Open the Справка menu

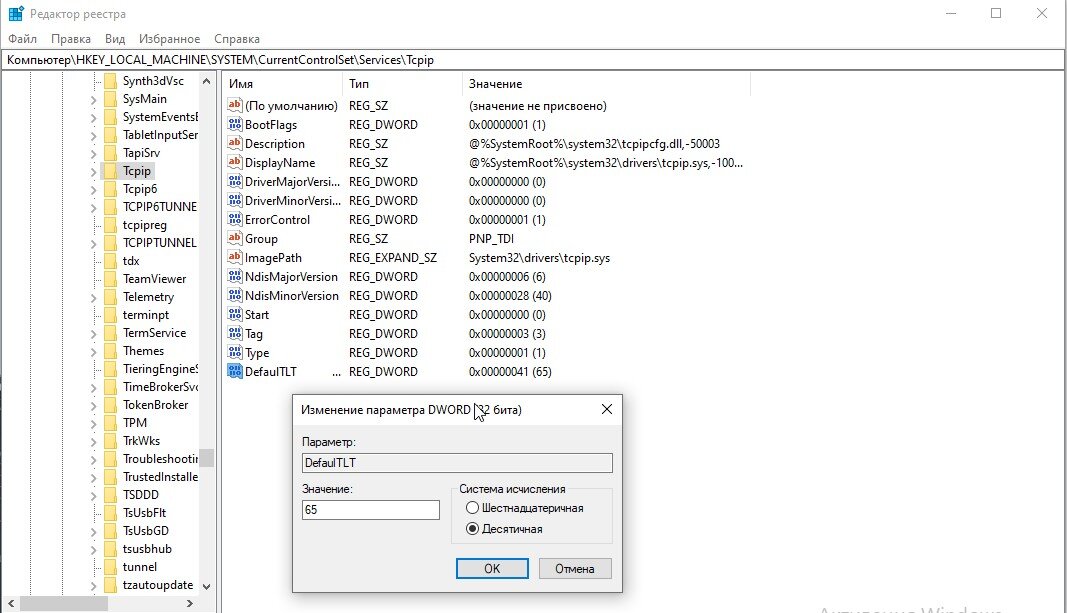click(x=237, y=39)
